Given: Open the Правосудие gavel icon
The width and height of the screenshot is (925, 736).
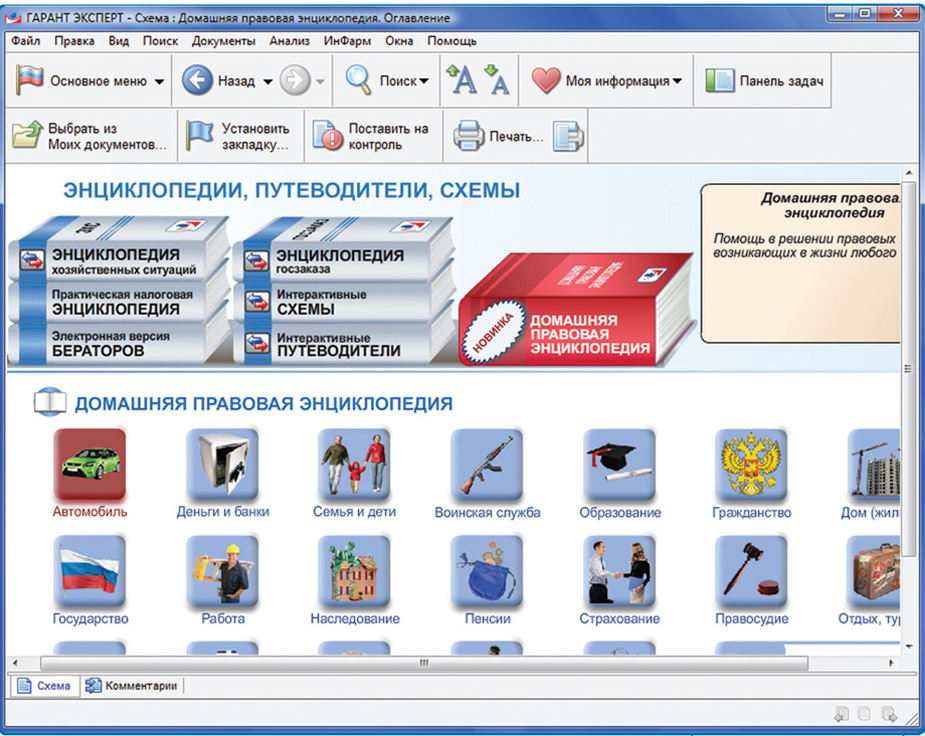Looking at the screenshot, I should tap(750, 571).
